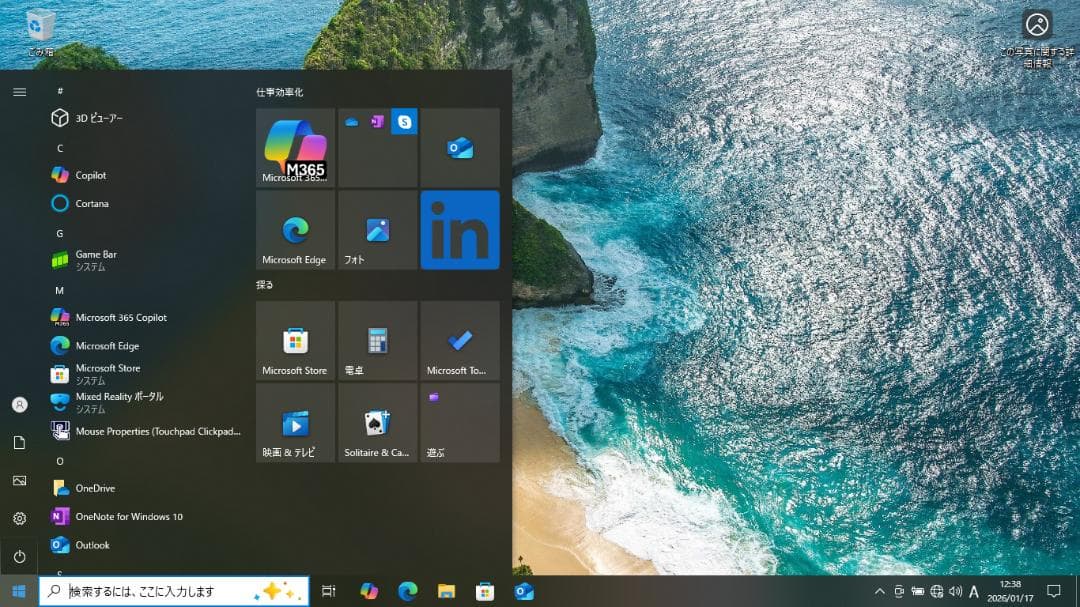1080x607 pixels.
Task: Open the Solitaire & Casual Games tile
Action: 377,422
